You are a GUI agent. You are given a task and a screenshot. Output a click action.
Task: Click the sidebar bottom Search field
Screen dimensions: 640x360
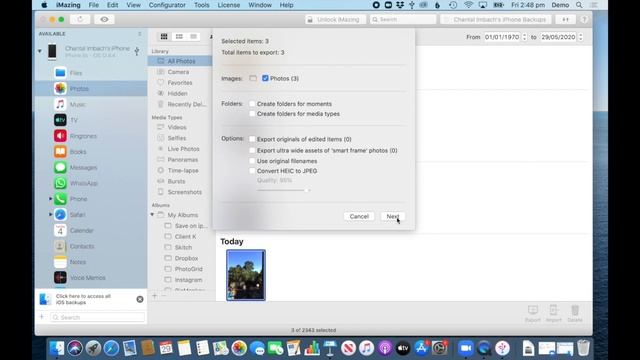tap(98, 317)
